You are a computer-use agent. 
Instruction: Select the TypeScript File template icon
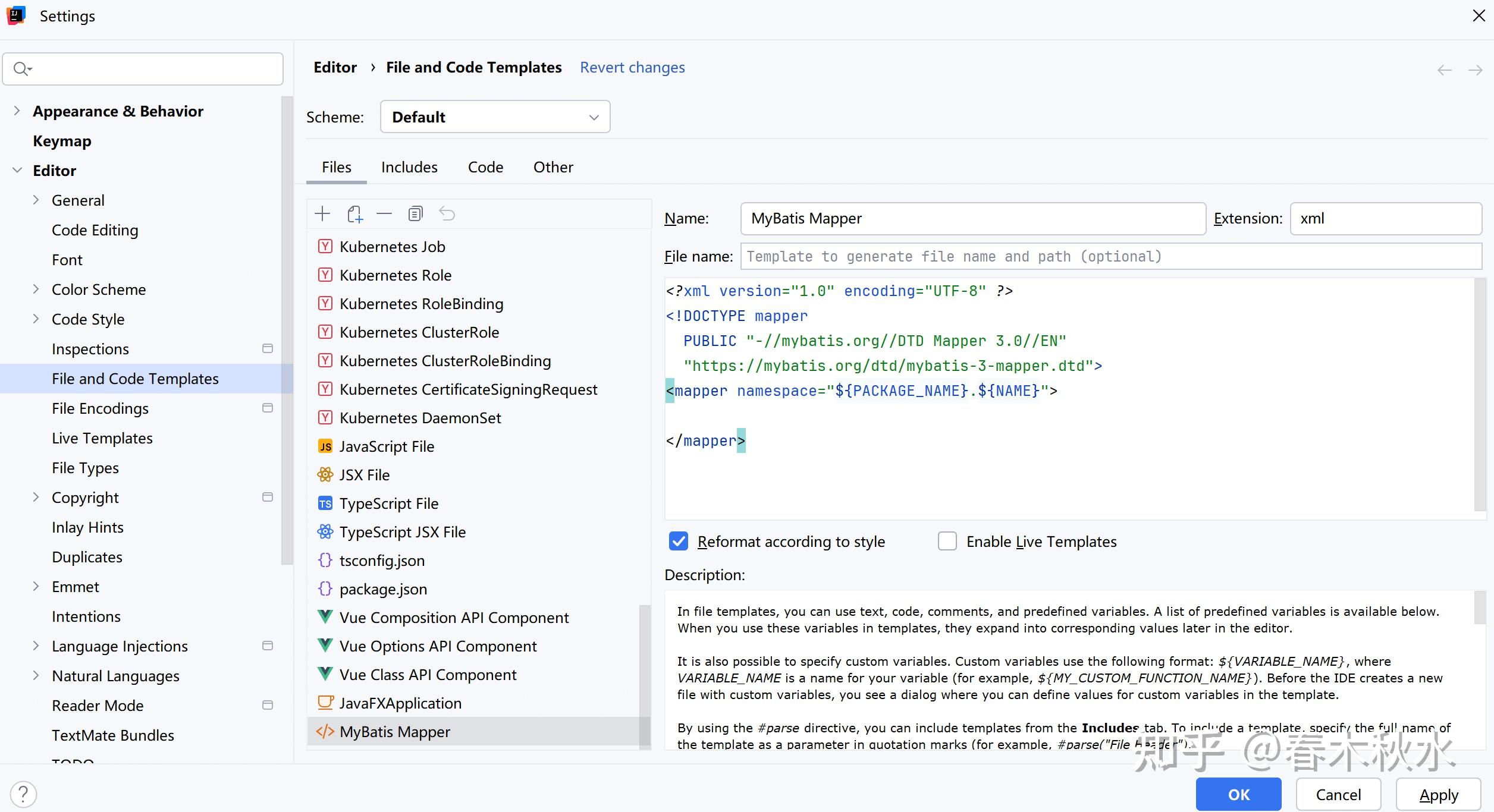(x=325, y=503)
